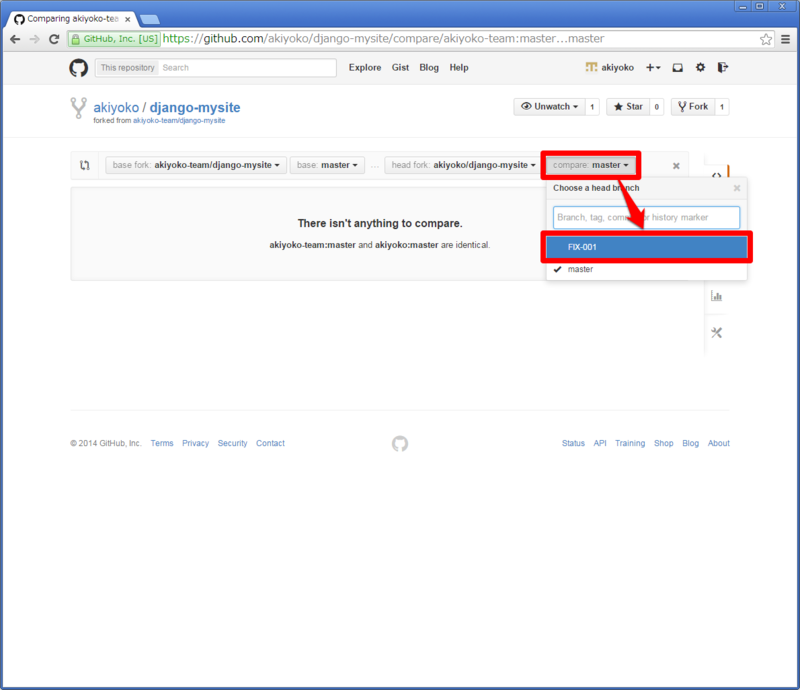Reload the page with refresh icon
Viewport: 800px width, 690px height.
click(54, 39)
